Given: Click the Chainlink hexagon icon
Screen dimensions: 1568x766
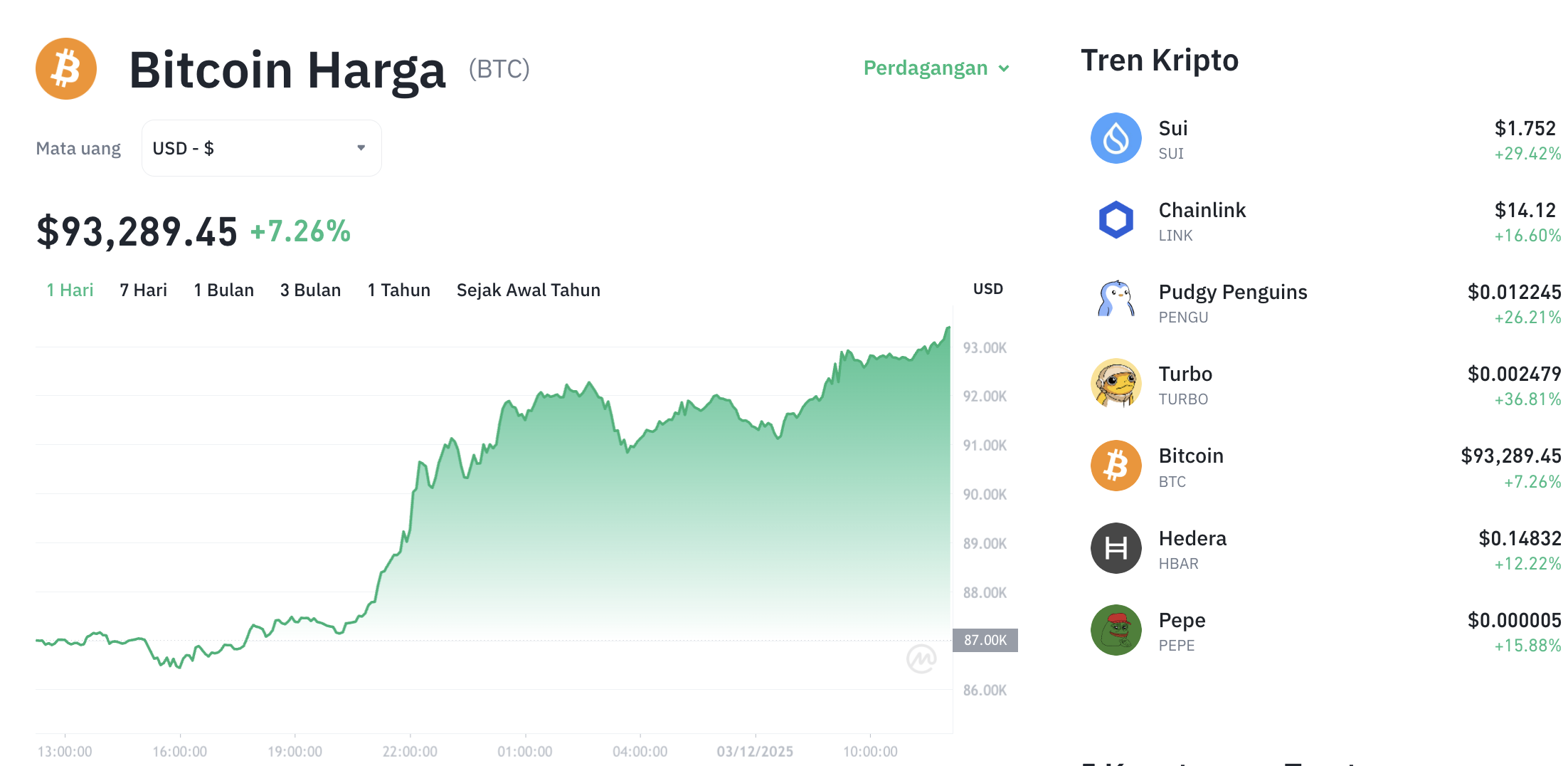Looking at the screenshot, I should 1116,221.
